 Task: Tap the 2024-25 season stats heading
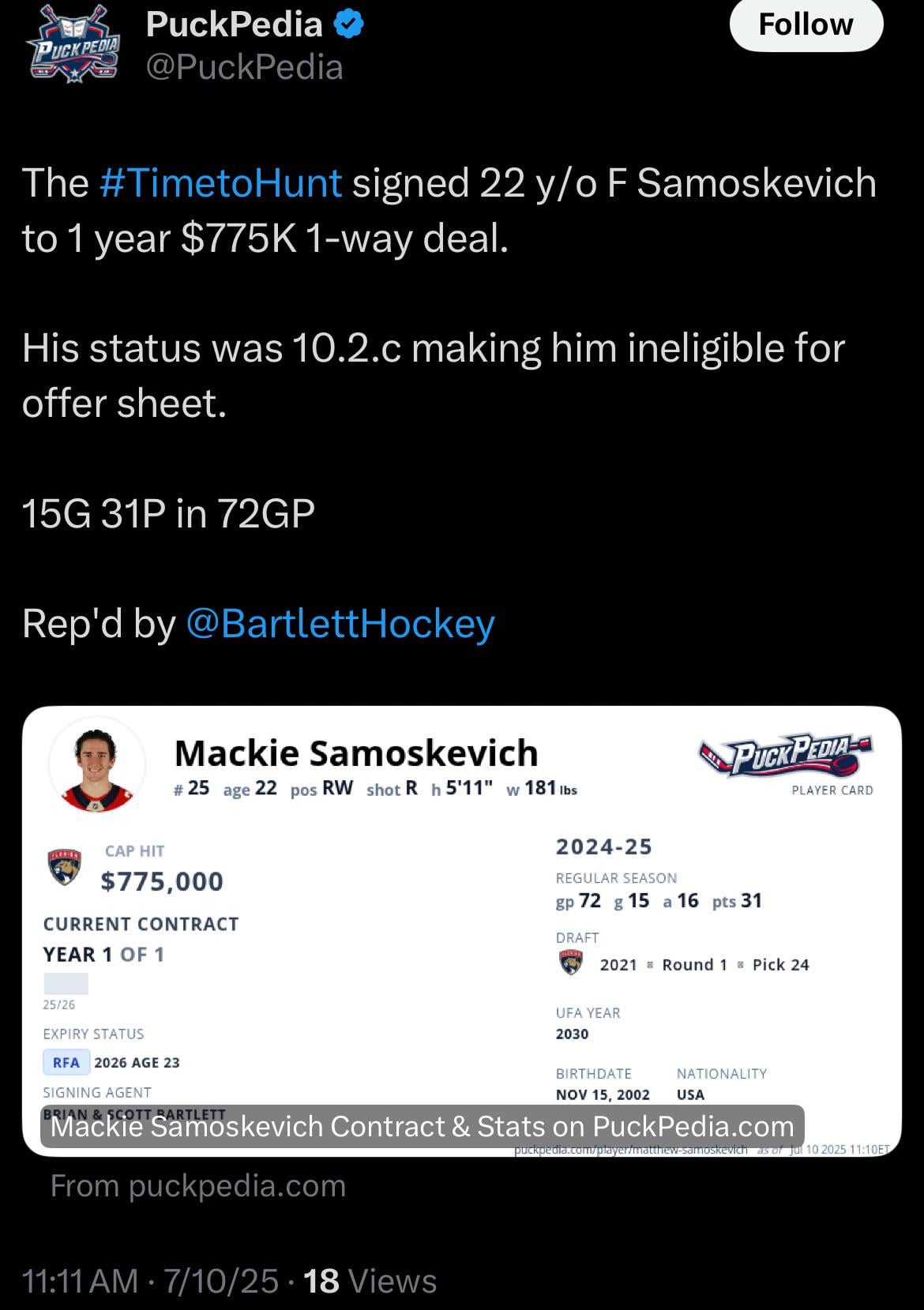604,847
